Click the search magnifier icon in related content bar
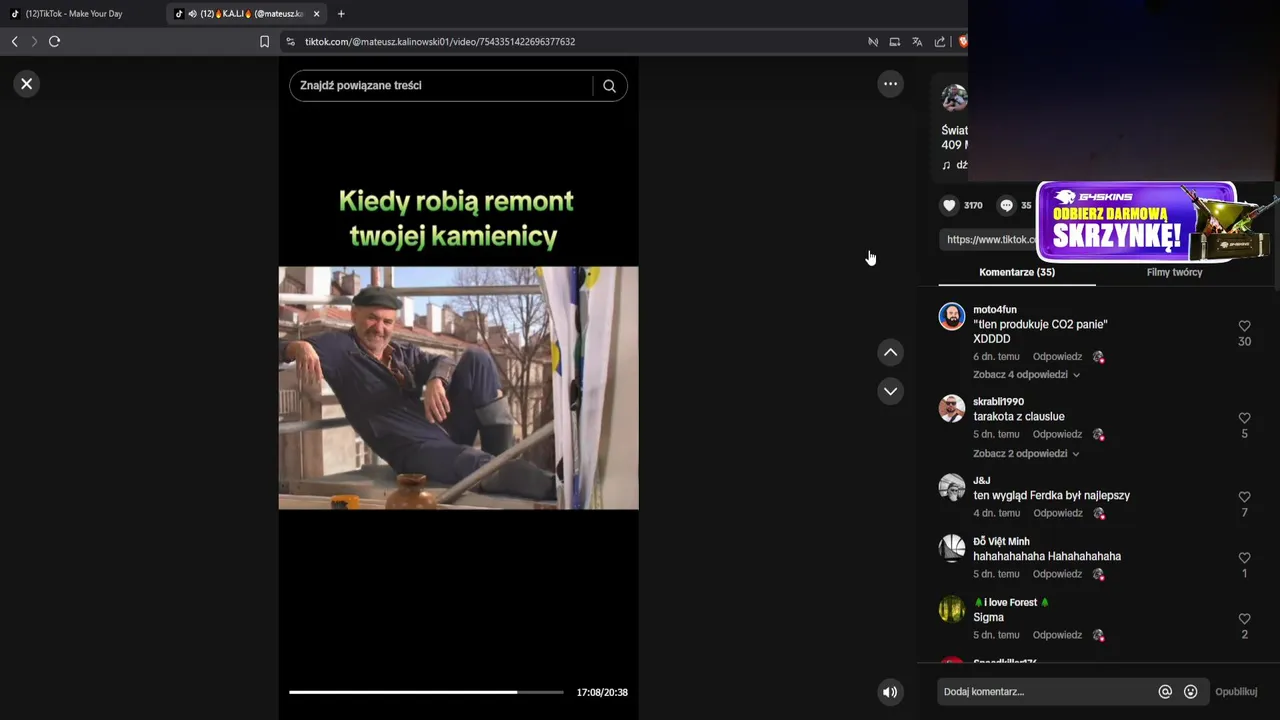Viewport: 1280px width, 720px height. 609,86
